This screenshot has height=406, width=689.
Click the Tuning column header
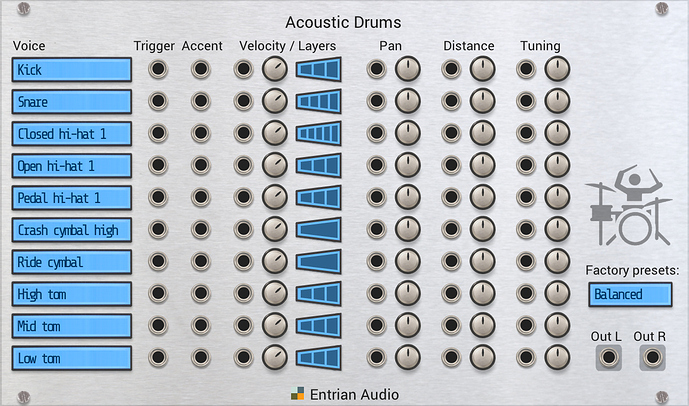click(x=540, y=46)
